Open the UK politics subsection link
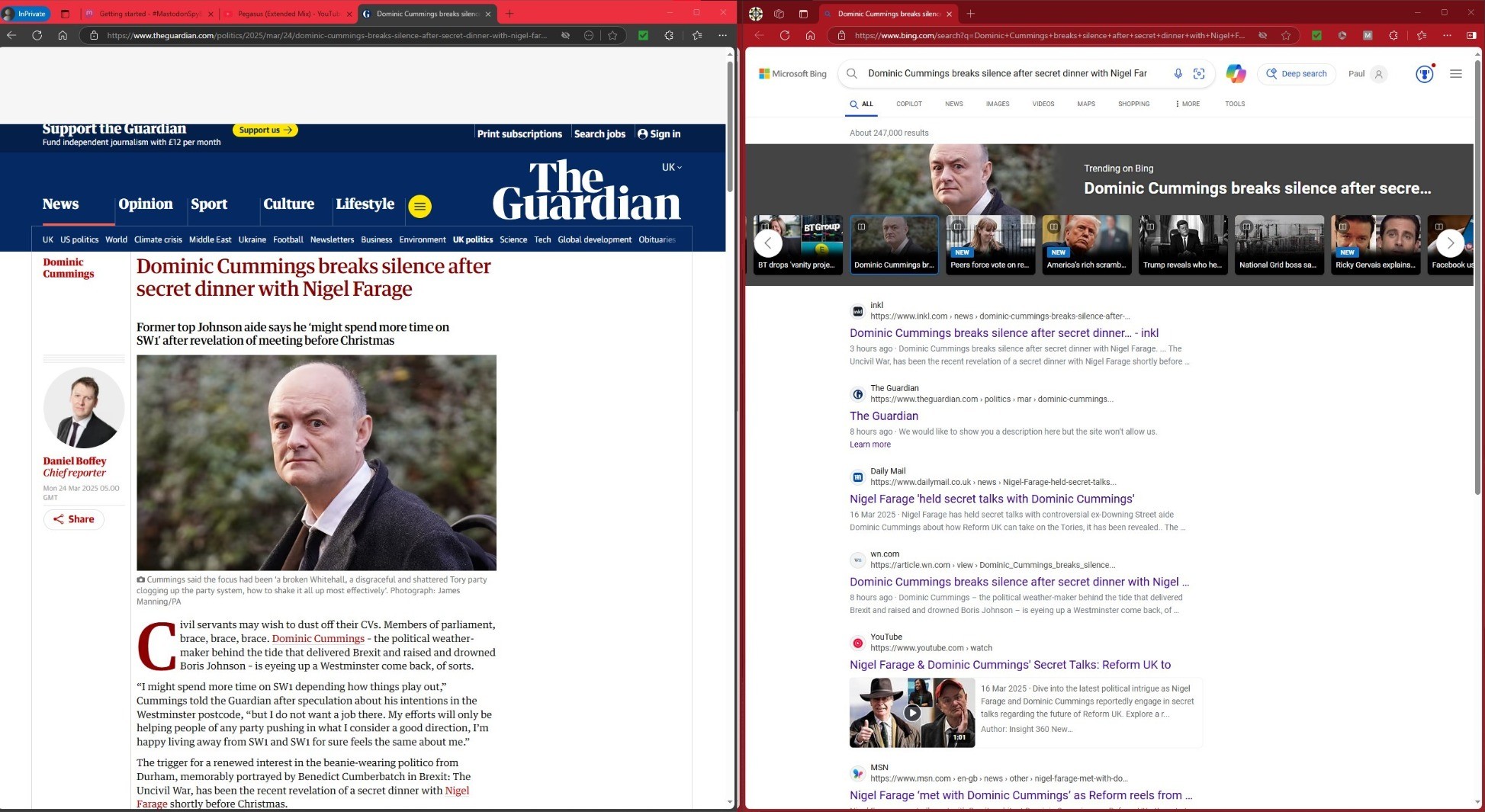Viewport: 1485px width, 812px height. [x=473, y=239]
